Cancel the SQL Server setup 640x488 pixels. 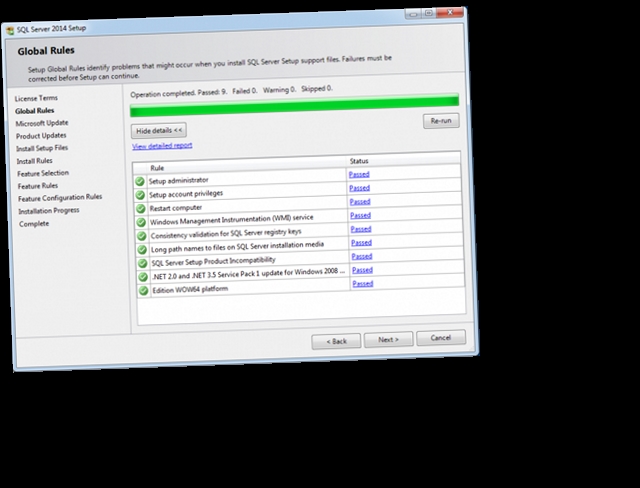click(441, 338)
